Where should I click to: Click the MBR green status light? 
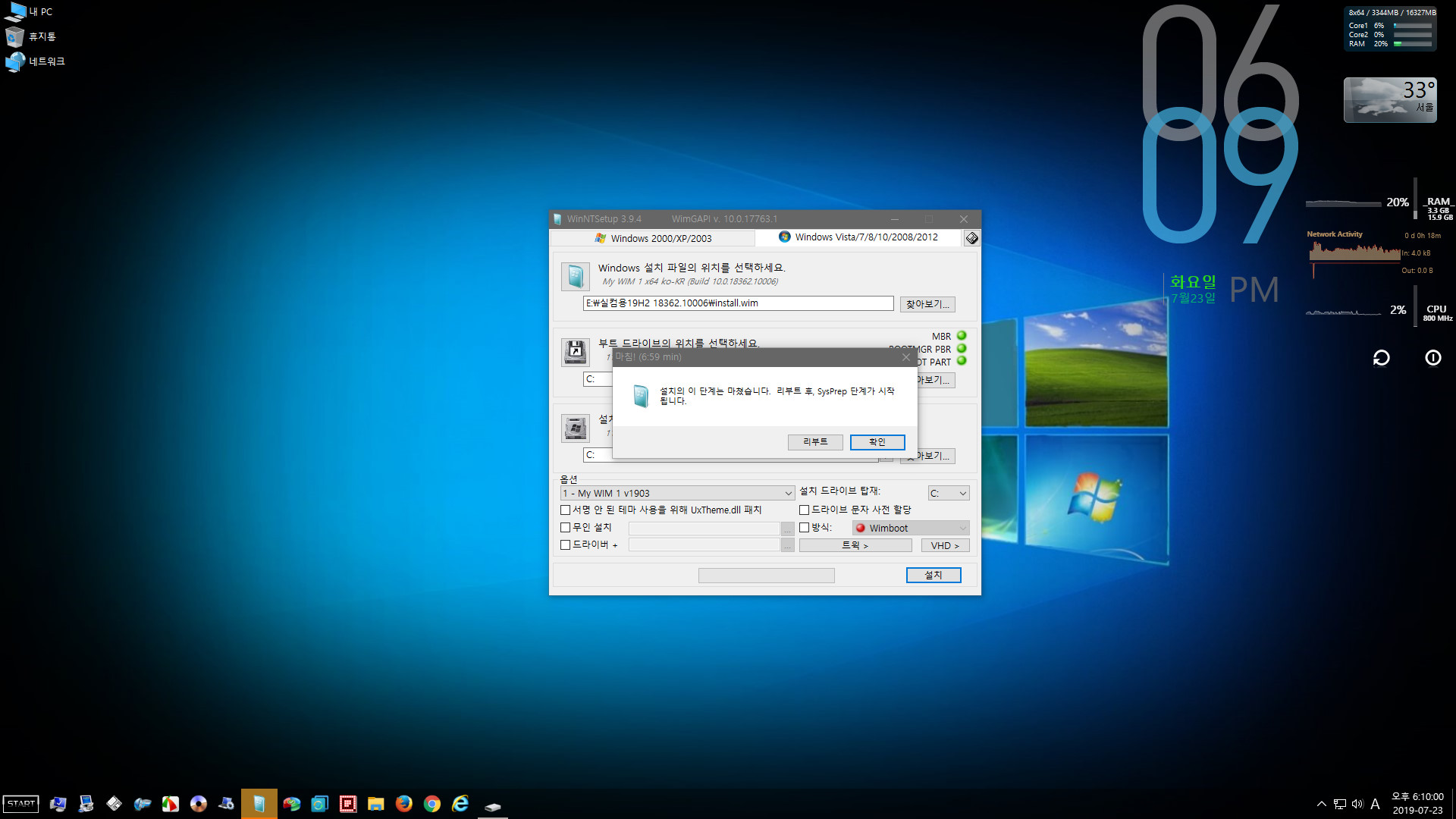[x=962, y=336]
